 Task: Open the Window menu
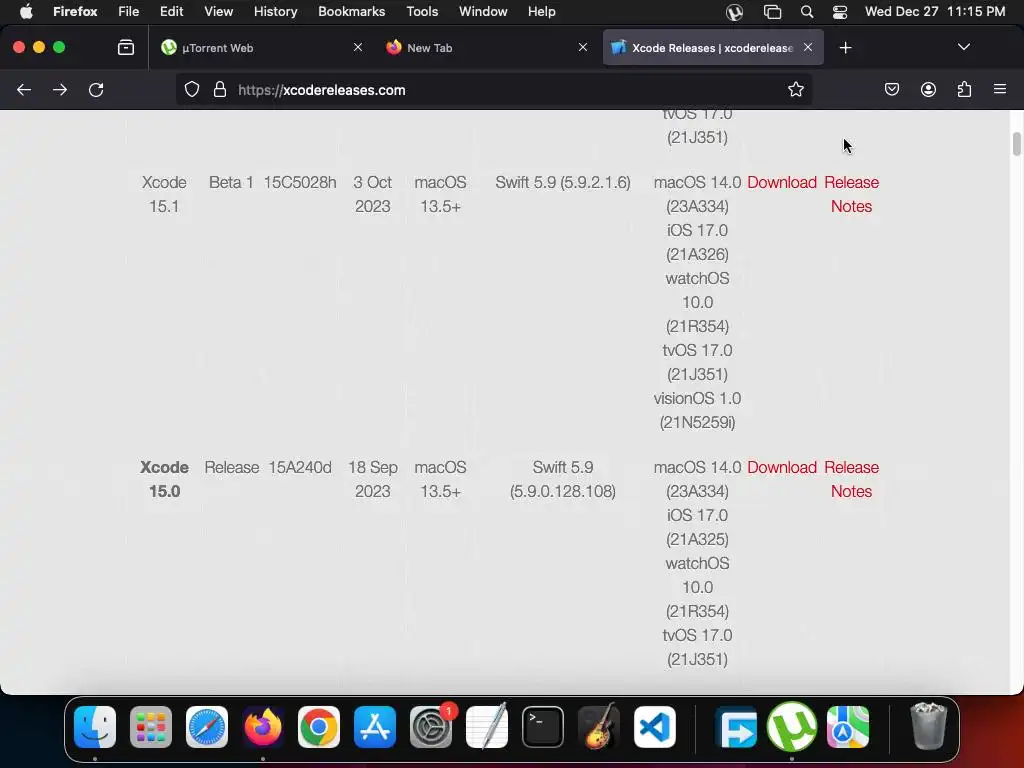pyautogui.click(x=483, y=12)
